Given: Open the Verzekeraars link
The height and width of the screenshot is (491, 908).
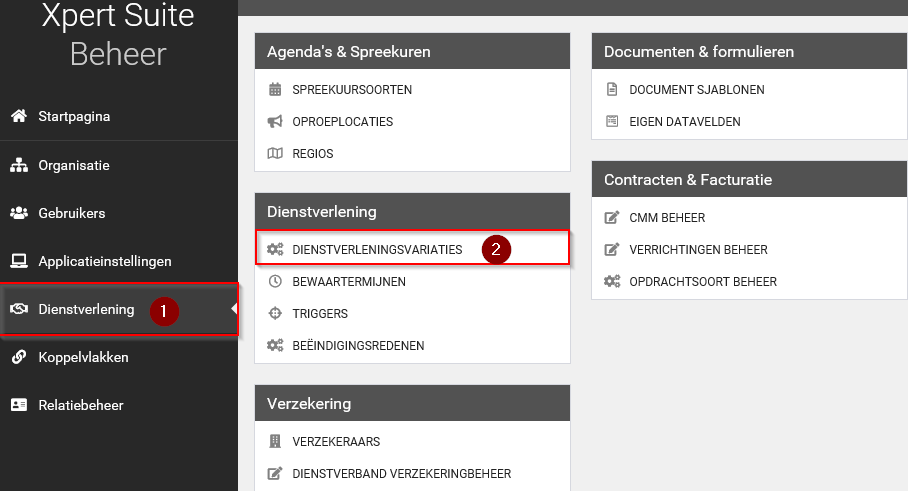Looking at the screenshot, I should click(336, 442).
